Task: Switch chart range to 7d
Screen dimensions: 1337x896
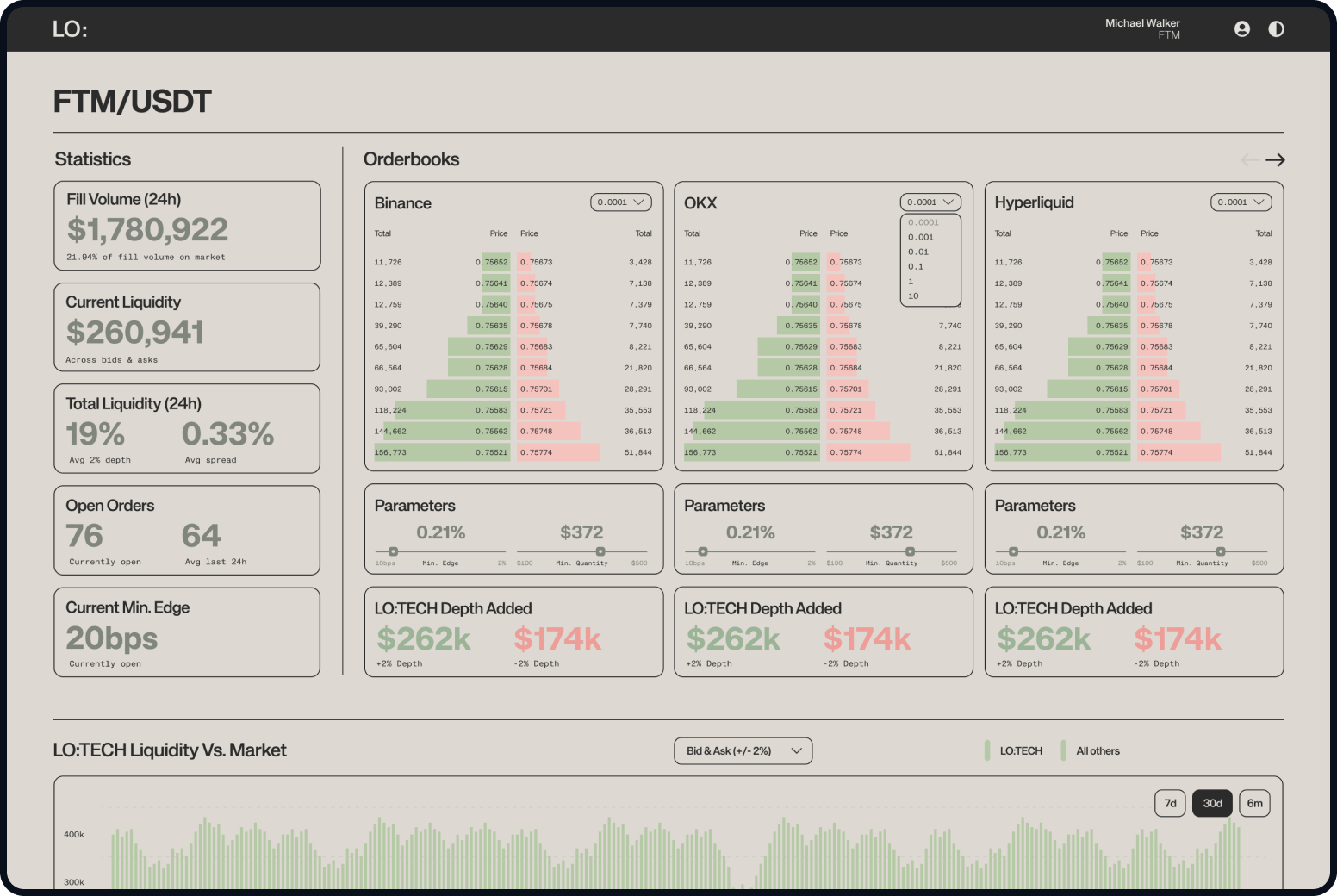Action: [1170, 803]
